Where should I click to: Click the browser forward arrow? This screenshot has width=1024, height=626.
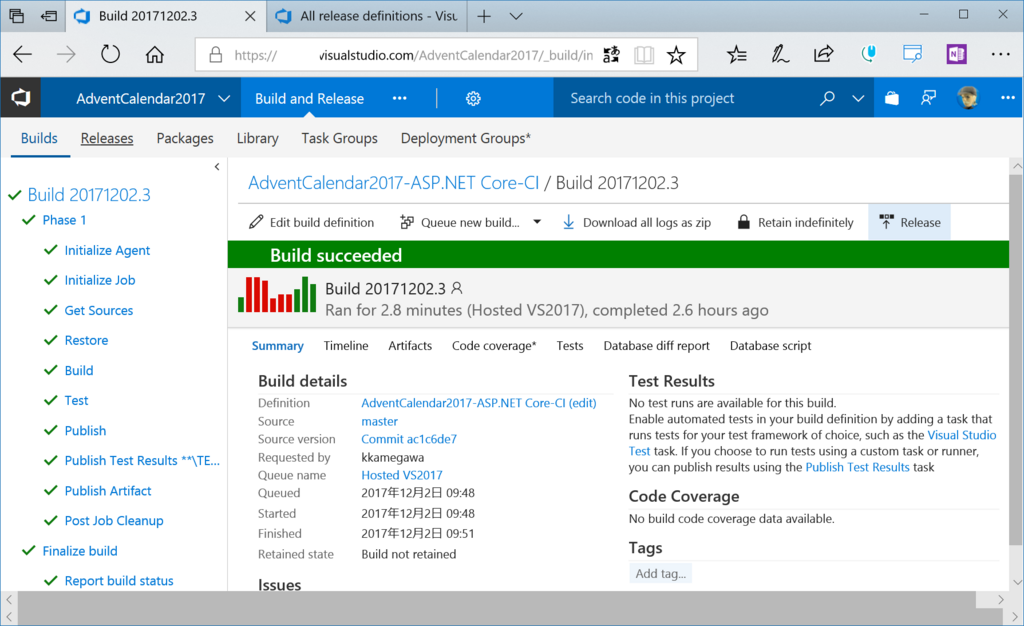point(66,54)
